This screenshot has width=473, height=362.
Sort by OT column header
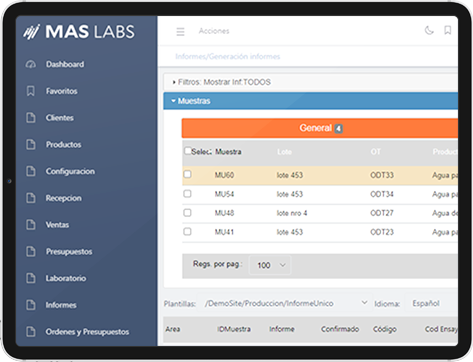click(x=375, y=152)
